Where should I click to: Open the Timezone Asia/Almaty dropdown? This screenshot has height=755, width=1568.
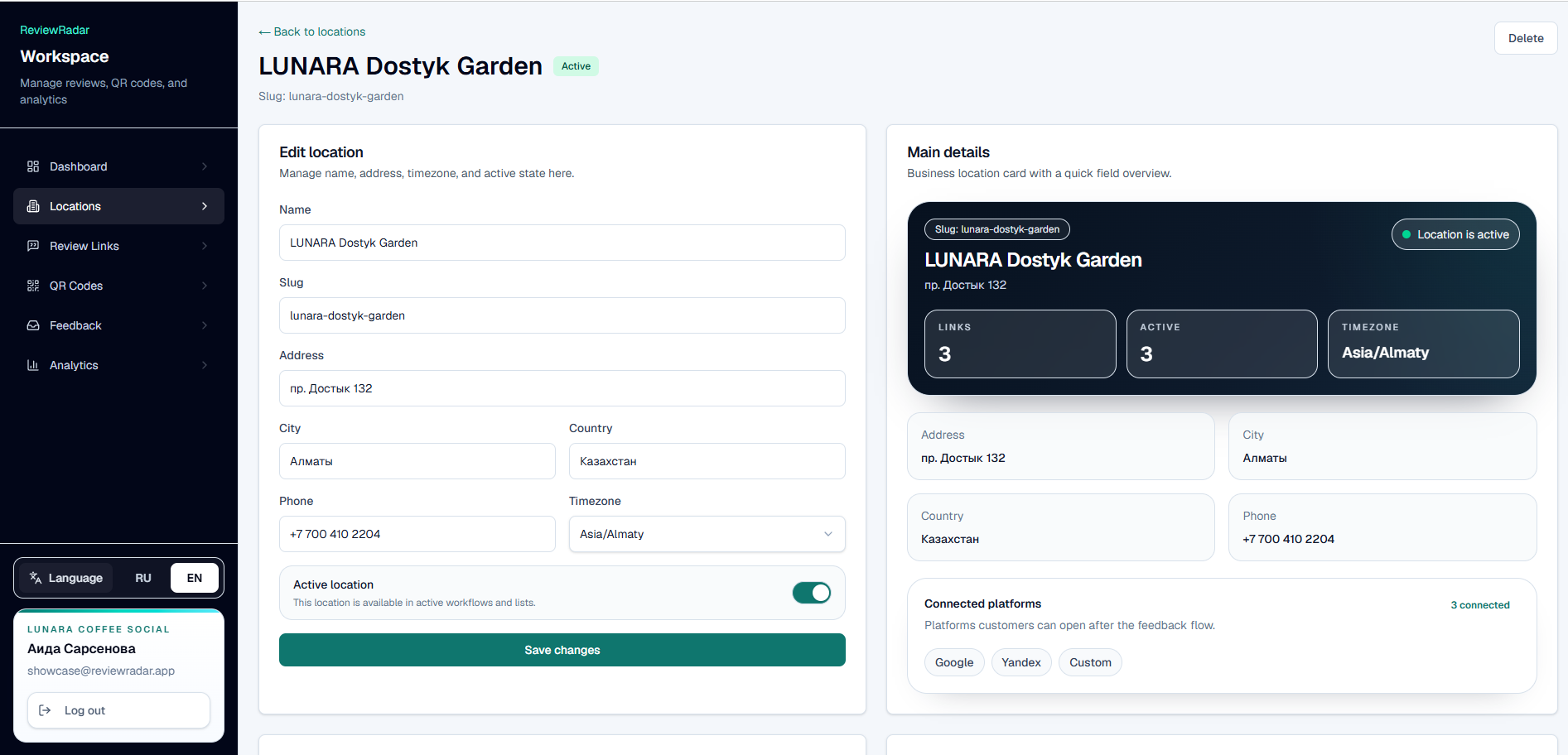(x=707, y=534)
